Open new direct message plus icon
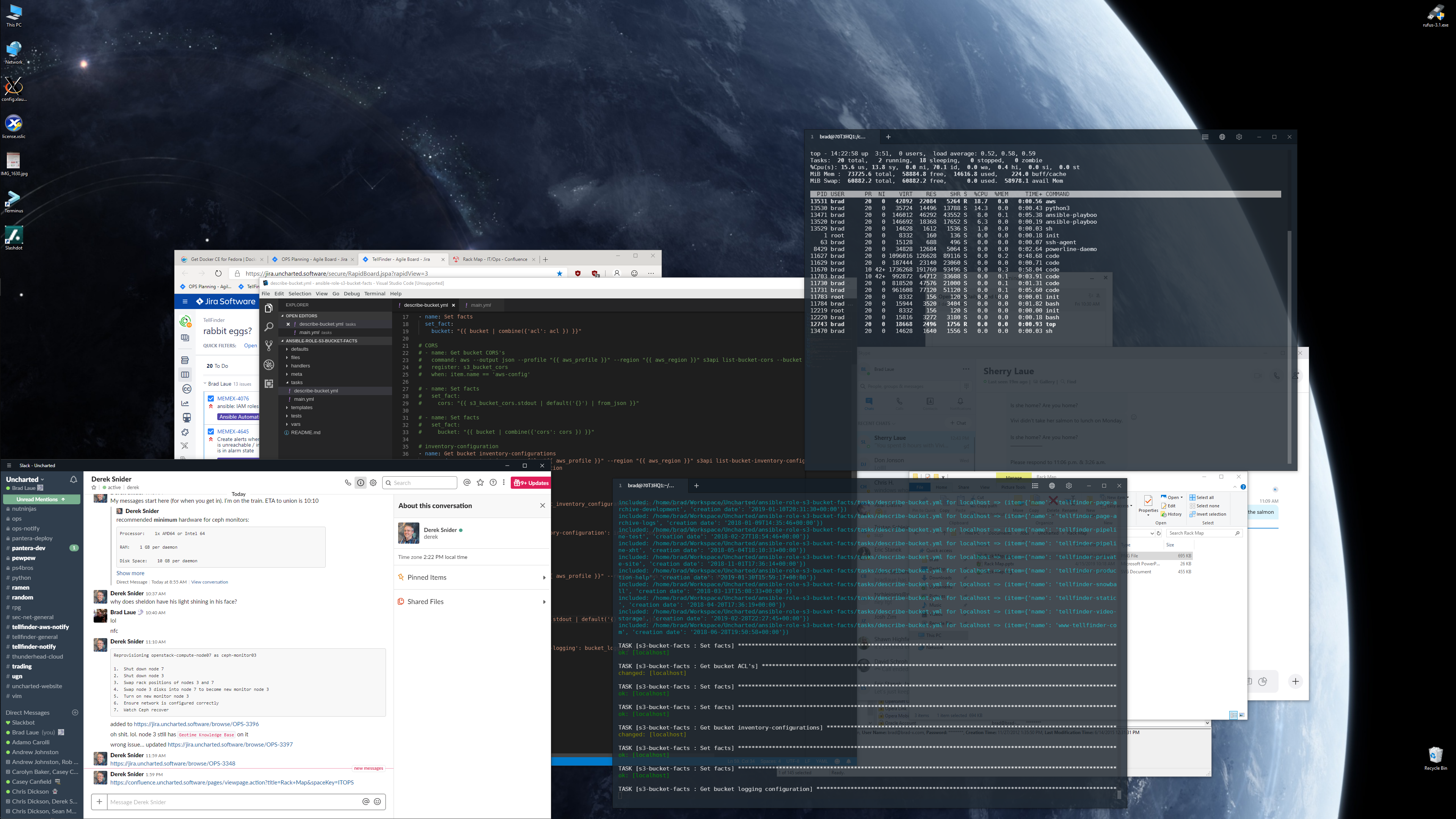Screen dimensions: 1456x819 tap(75, 713)
